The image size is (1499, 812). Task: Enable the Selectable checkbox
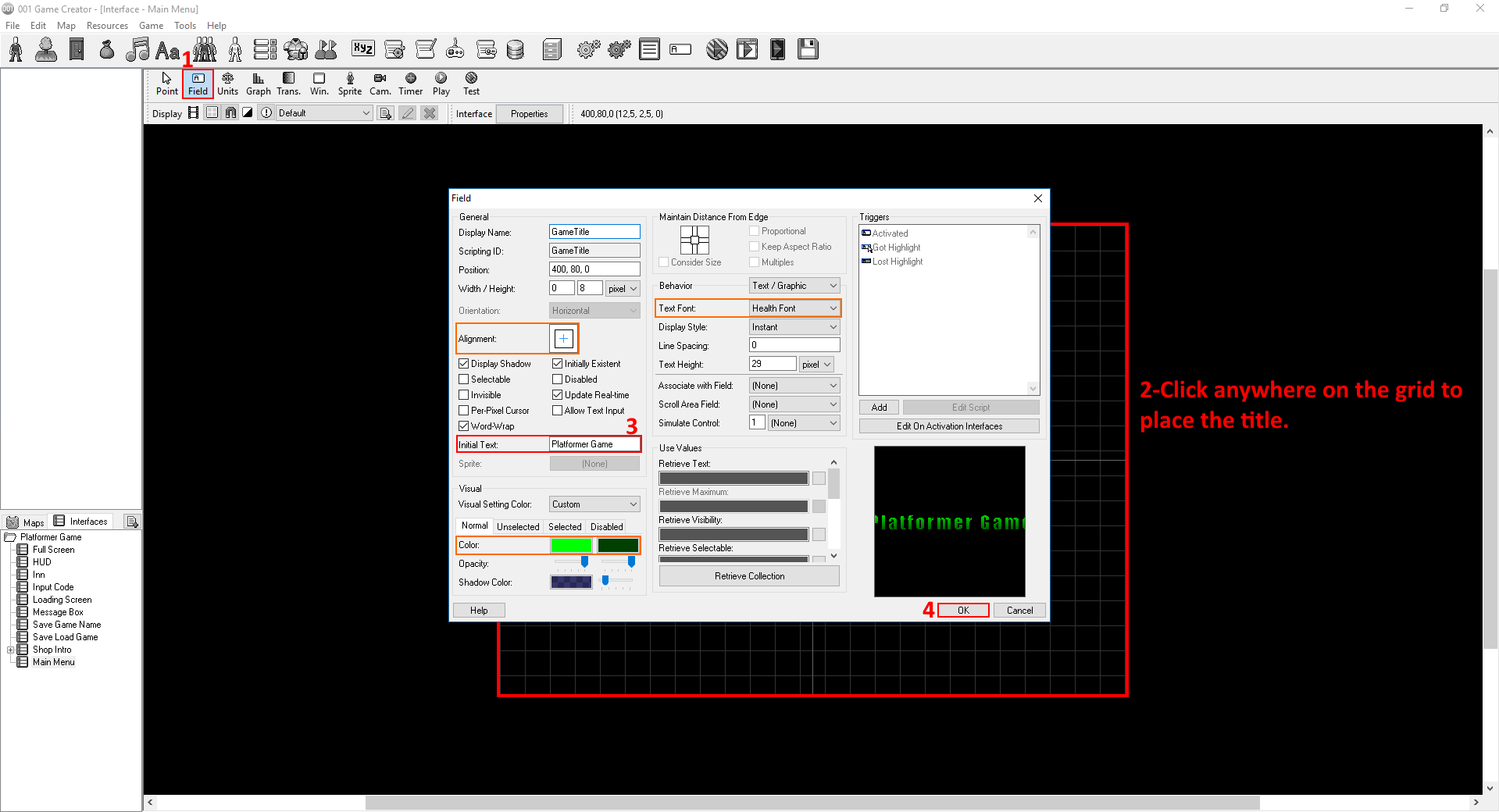(x=463, y=379)
